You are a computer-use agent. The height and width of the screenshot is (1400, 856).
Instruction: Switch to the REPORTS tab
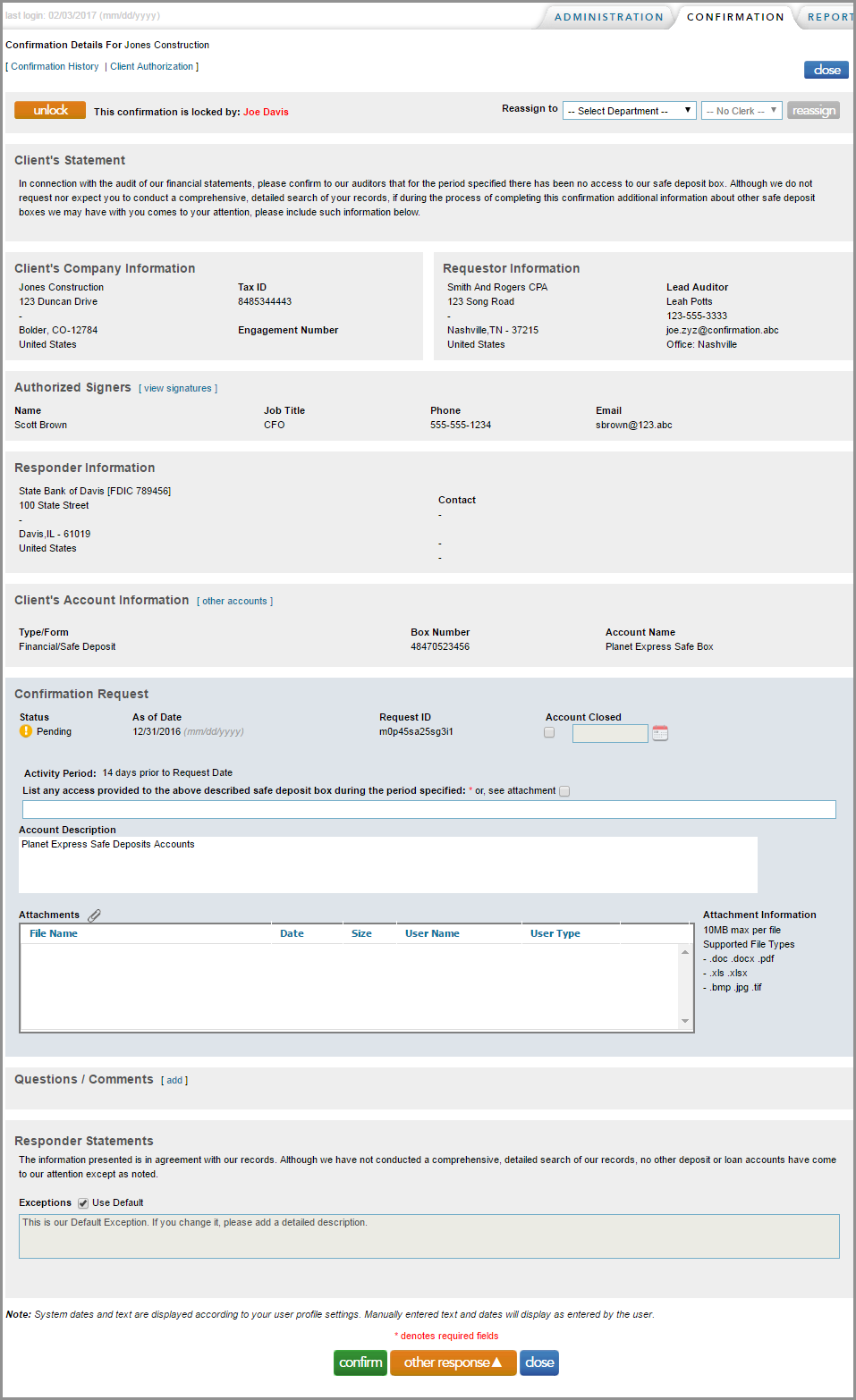(829, 16)
